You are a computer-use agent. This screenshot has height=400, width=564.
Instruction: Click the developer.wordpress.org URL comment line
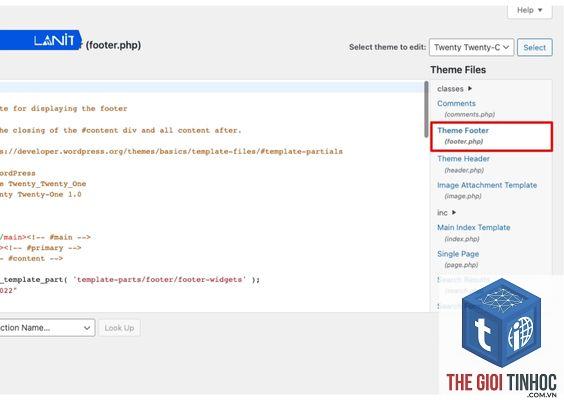tap(171, 151)
